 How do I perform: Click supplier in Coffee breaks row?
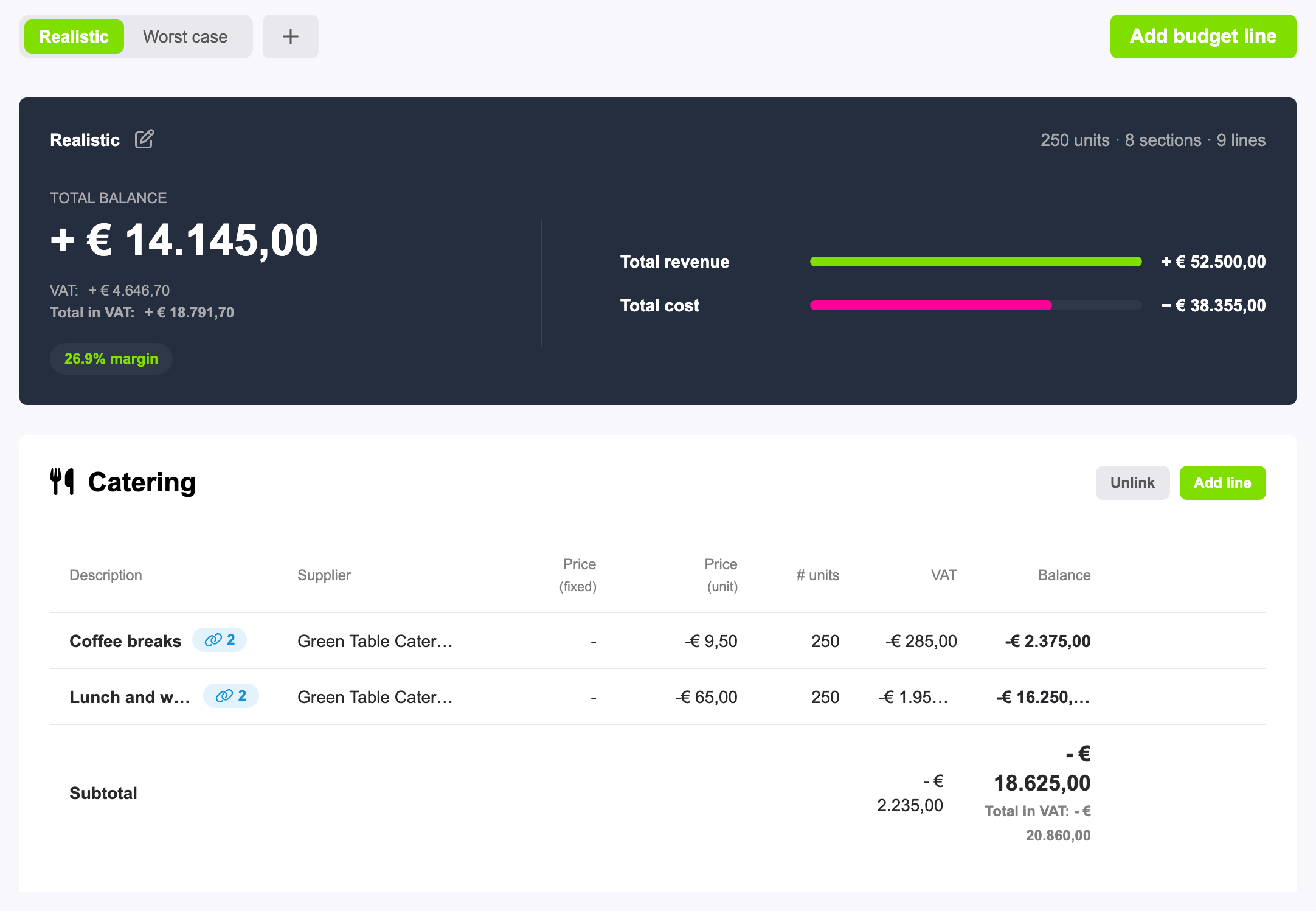375,641
